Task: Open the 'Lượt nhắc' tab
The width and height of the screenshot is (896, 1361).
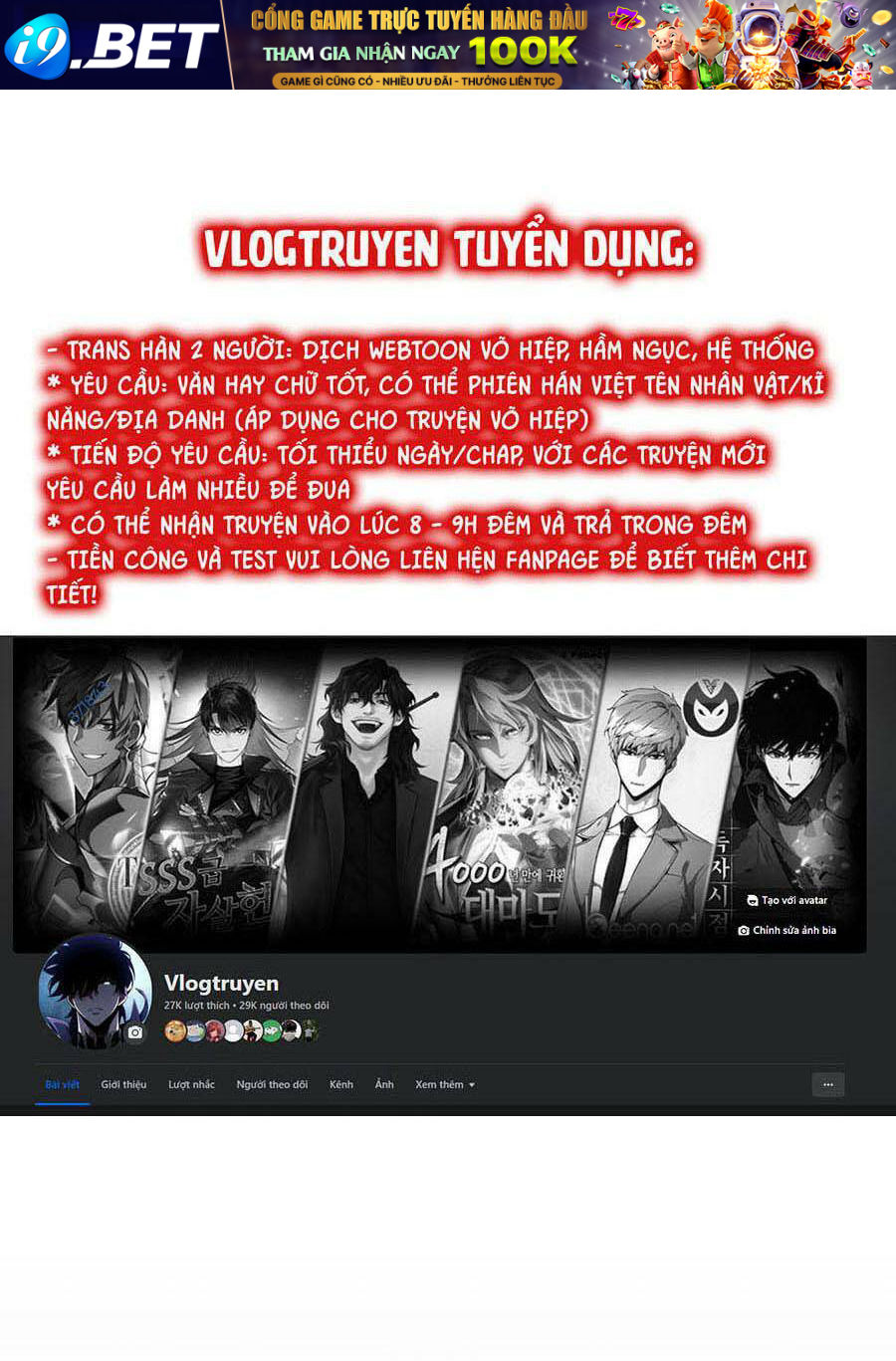Action: 191,1084
